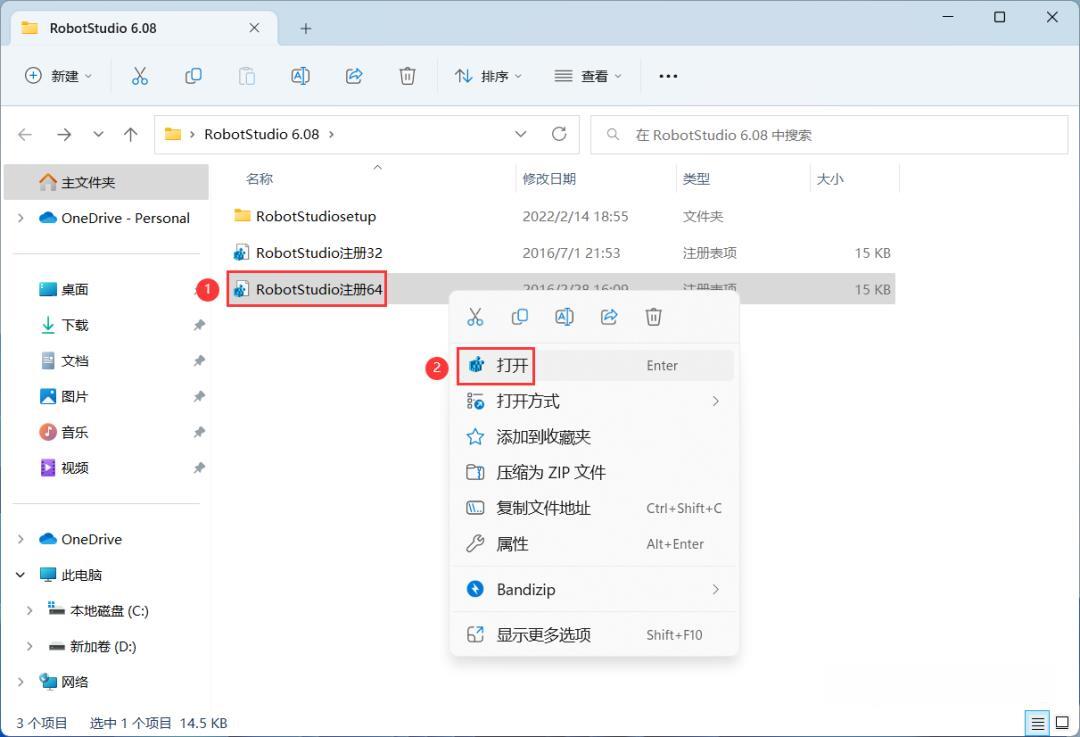
Task: Switch to the details view layout toggle
Action: 1037,723
